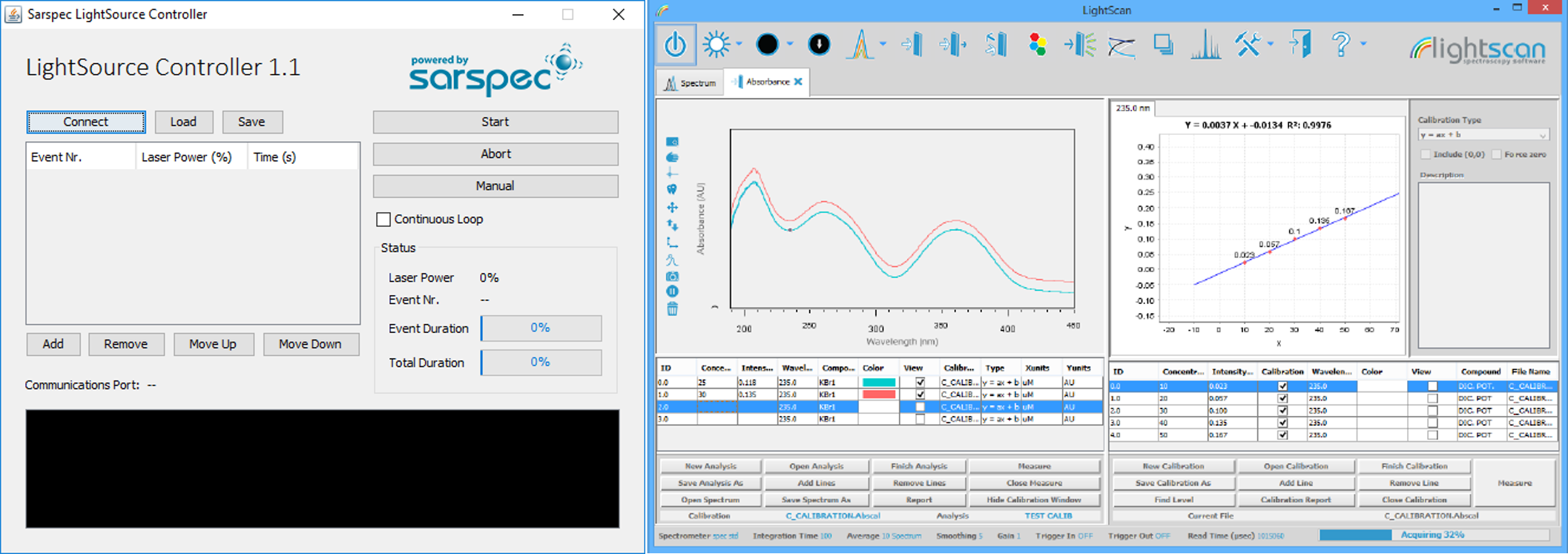Click the cyan color swatch in row 0.0
The height and width of the screenshot is (554, 1568).
coord(878,383)
